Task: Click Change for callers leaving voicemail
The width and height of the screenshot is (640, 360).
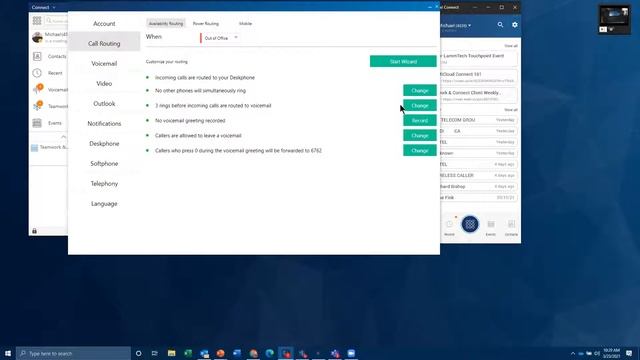Action: pyautogui.click(x=420, y=136)
